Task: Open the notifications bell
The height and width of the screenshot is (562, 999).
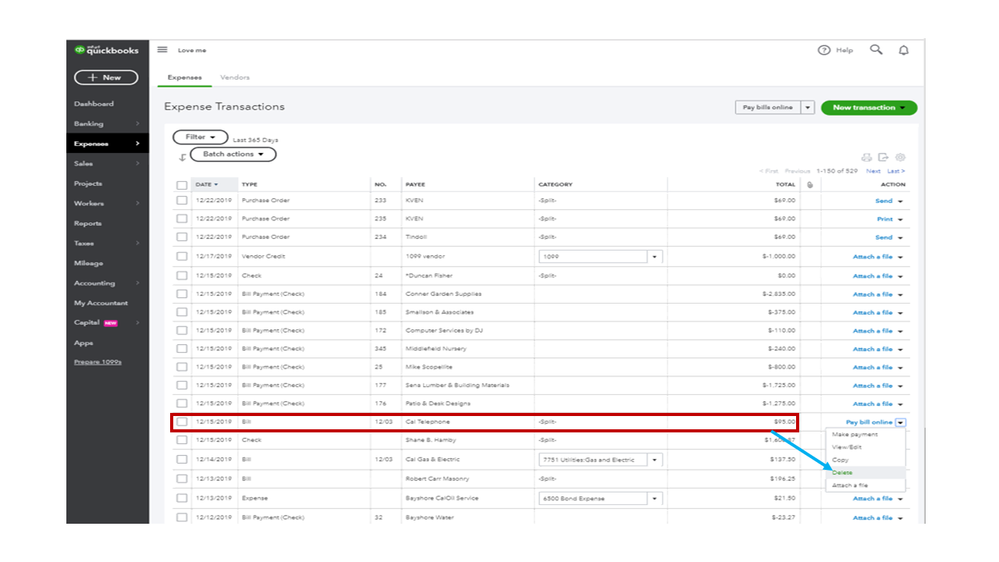Action: pos(903,50)
